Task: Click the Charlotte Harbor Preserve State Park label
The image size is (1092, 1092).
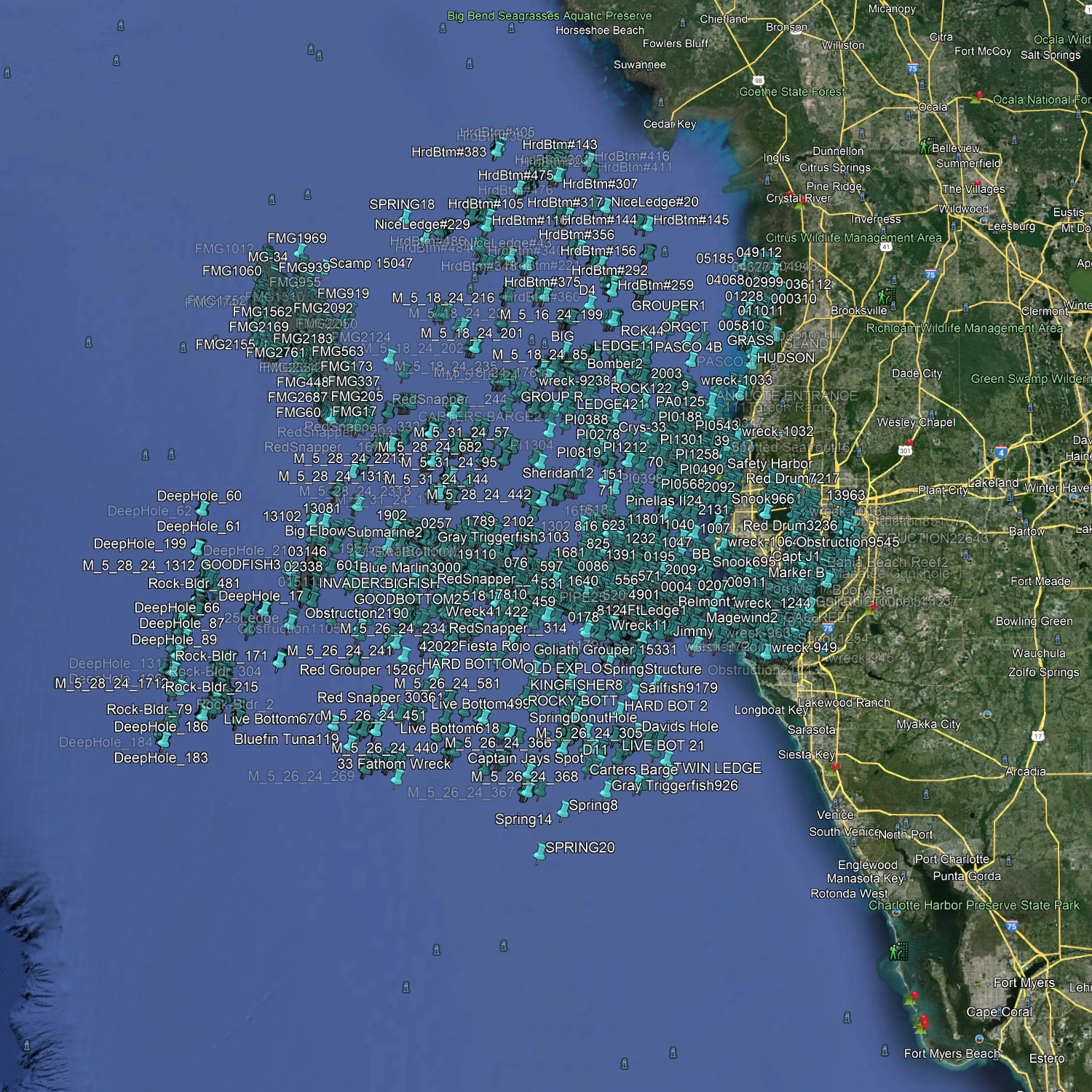Action: pos(973,905)
